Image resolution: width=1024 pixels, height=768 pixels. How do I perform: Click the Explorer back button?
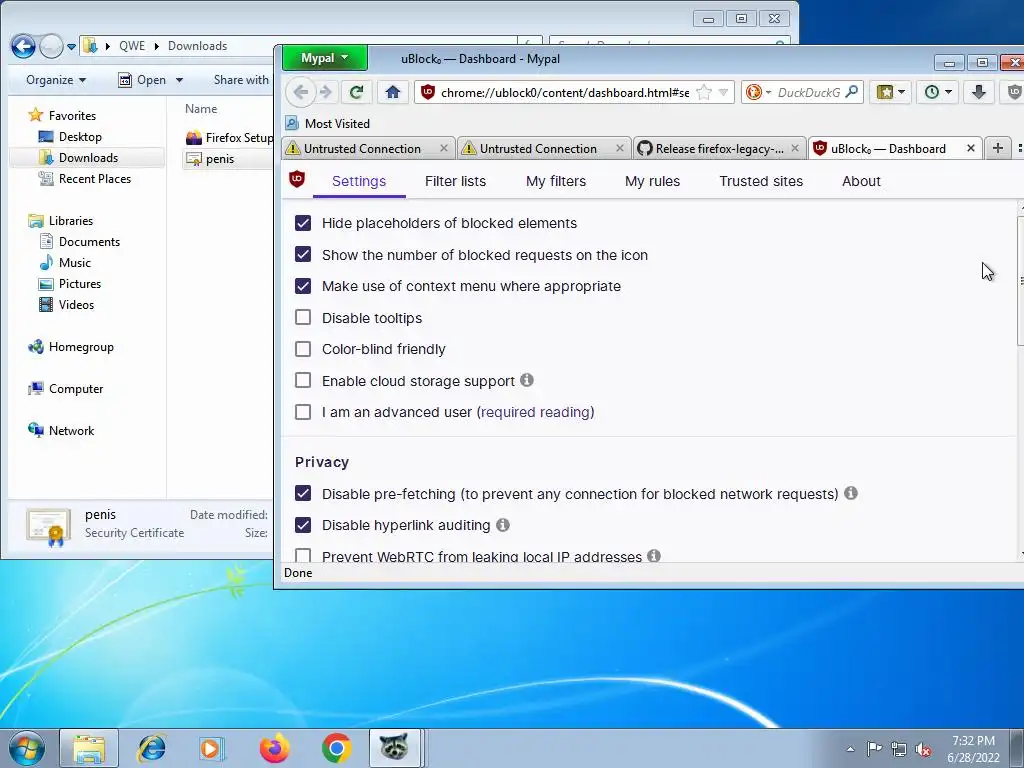tap(24, 46)
